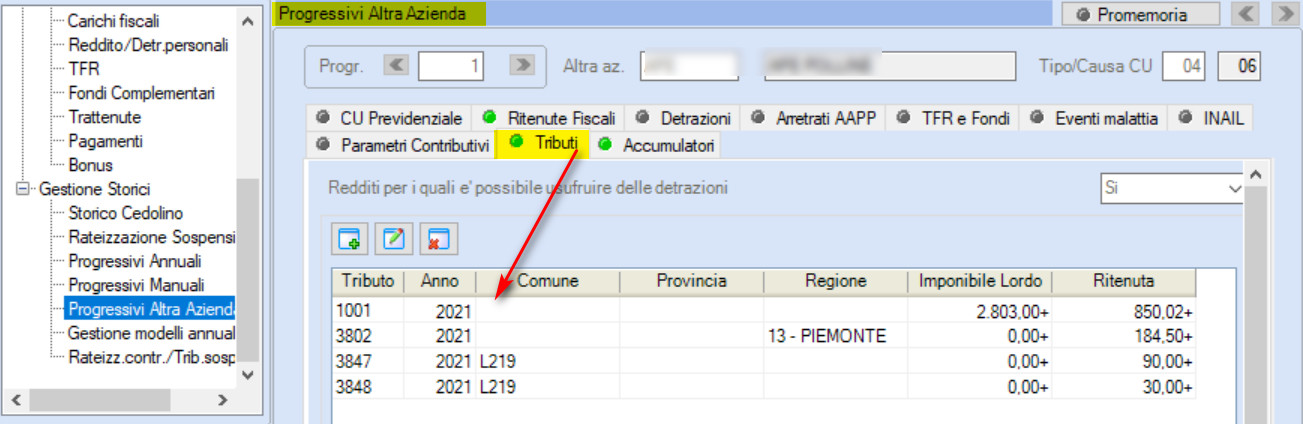Click the left navigation arrow beside Promemoria
The image size is (1303, 424).
pos(1245,15)
